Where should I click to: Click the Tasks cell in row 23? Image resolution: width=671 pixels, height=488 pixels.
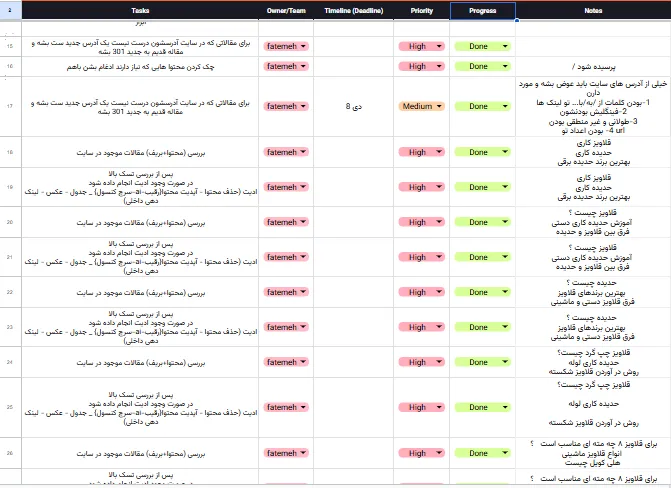click(x=140, y=327)
